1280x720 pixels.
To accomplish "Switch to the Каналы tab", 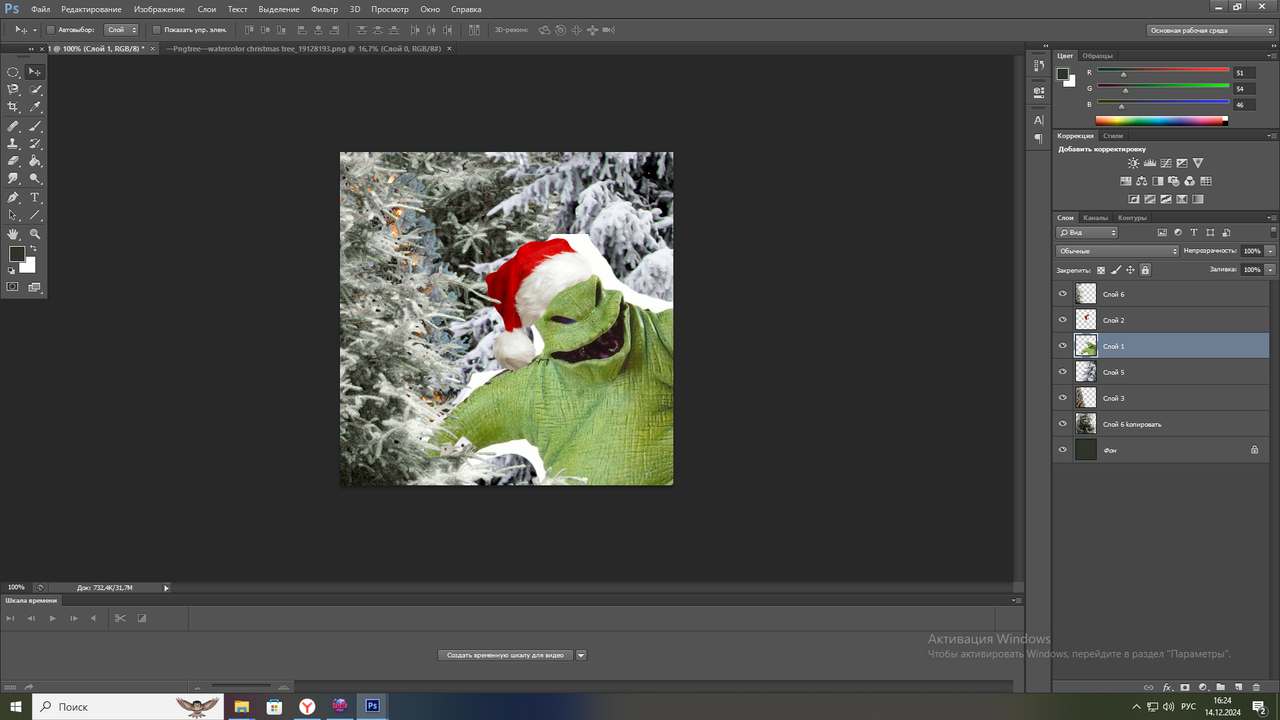I will pos(1096,217).
